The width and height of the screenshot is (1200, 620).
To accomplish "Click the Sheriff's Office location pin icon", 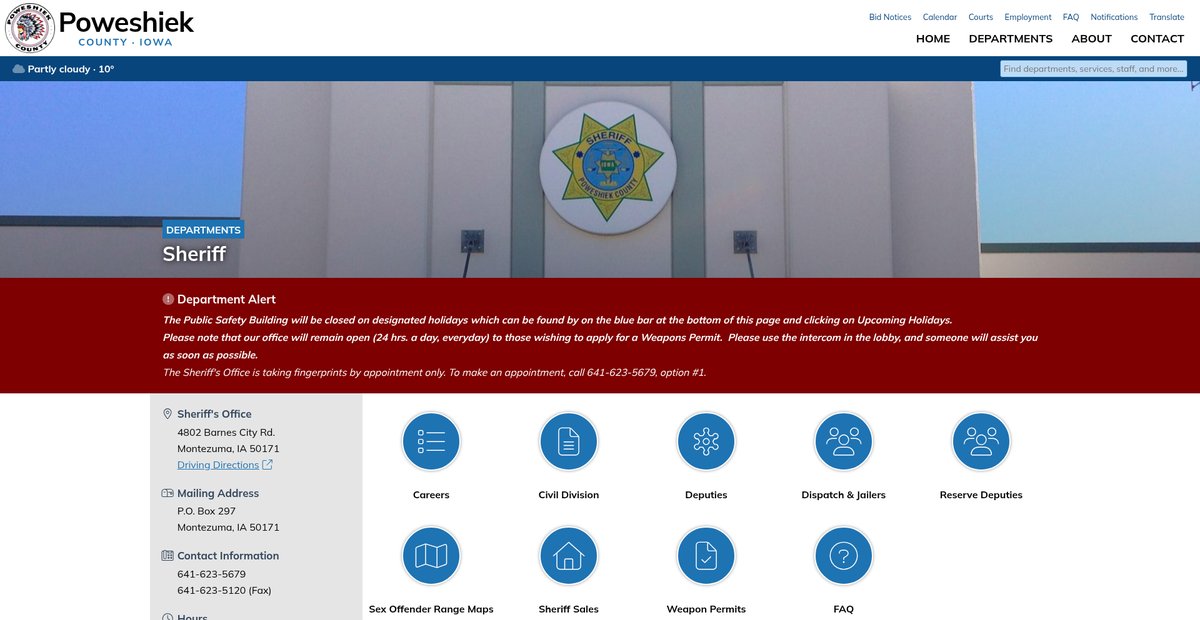I will pos(167,414).
